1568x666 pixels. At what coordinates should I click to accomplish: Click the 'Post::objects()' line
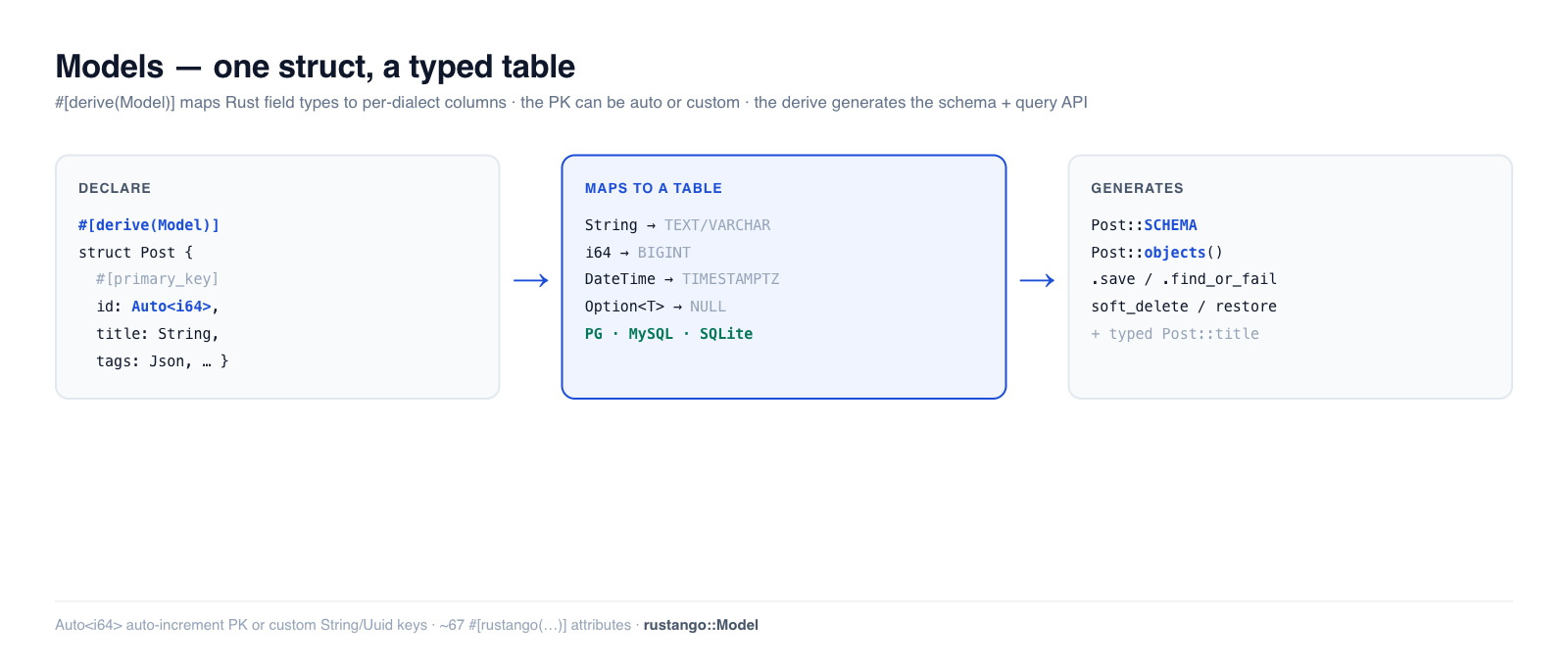[1157, 253]
